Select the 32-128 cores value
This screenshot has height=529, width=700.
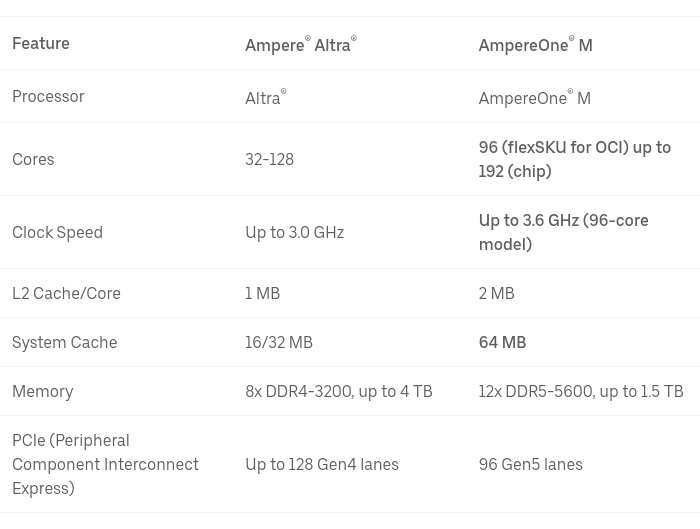click(269, 159)
